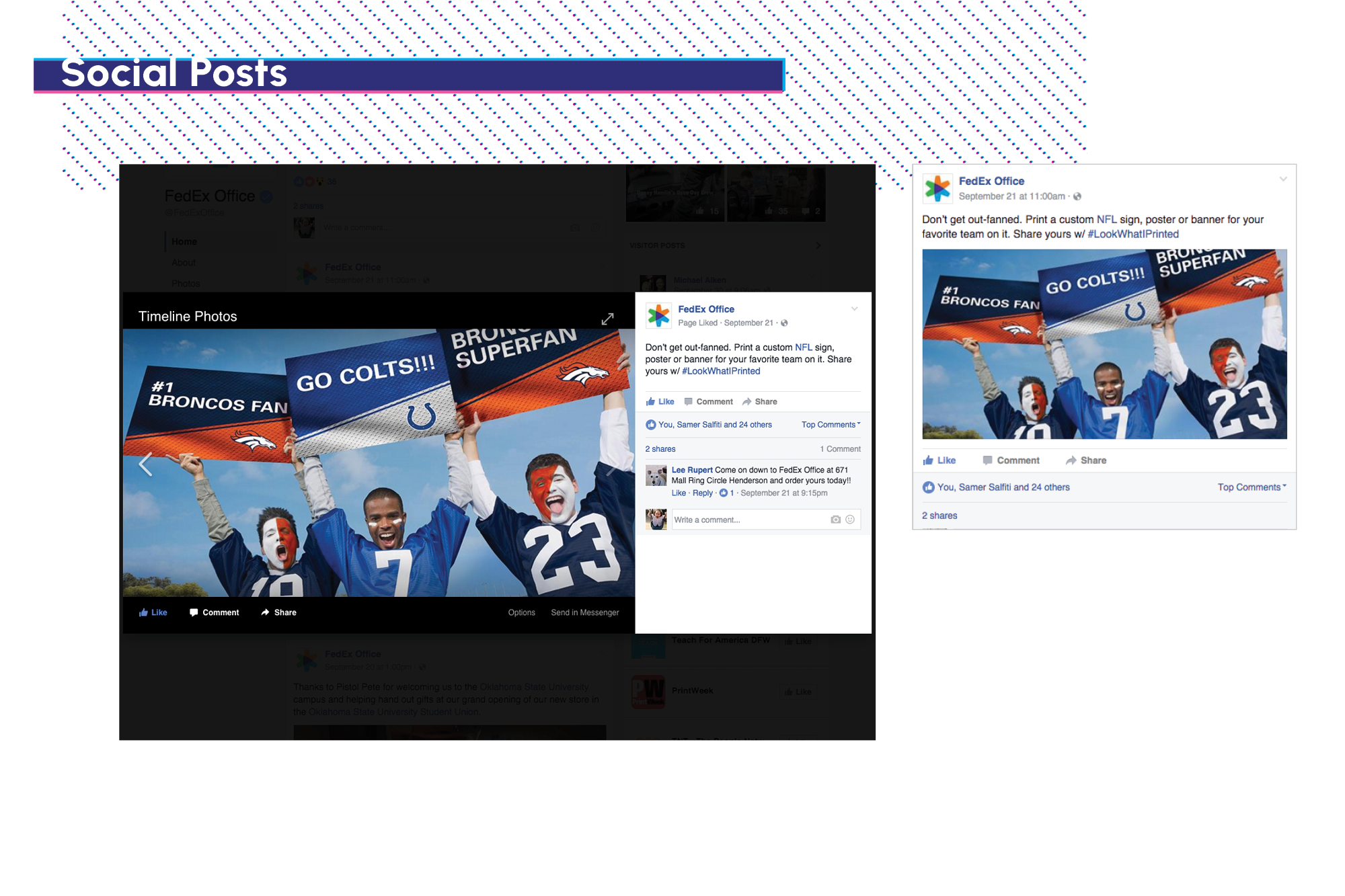The height and width of the screenshot is (896, 1345).
Task: Click Comment in the photo viewer's bottom bar
Action: coord(214,612)
